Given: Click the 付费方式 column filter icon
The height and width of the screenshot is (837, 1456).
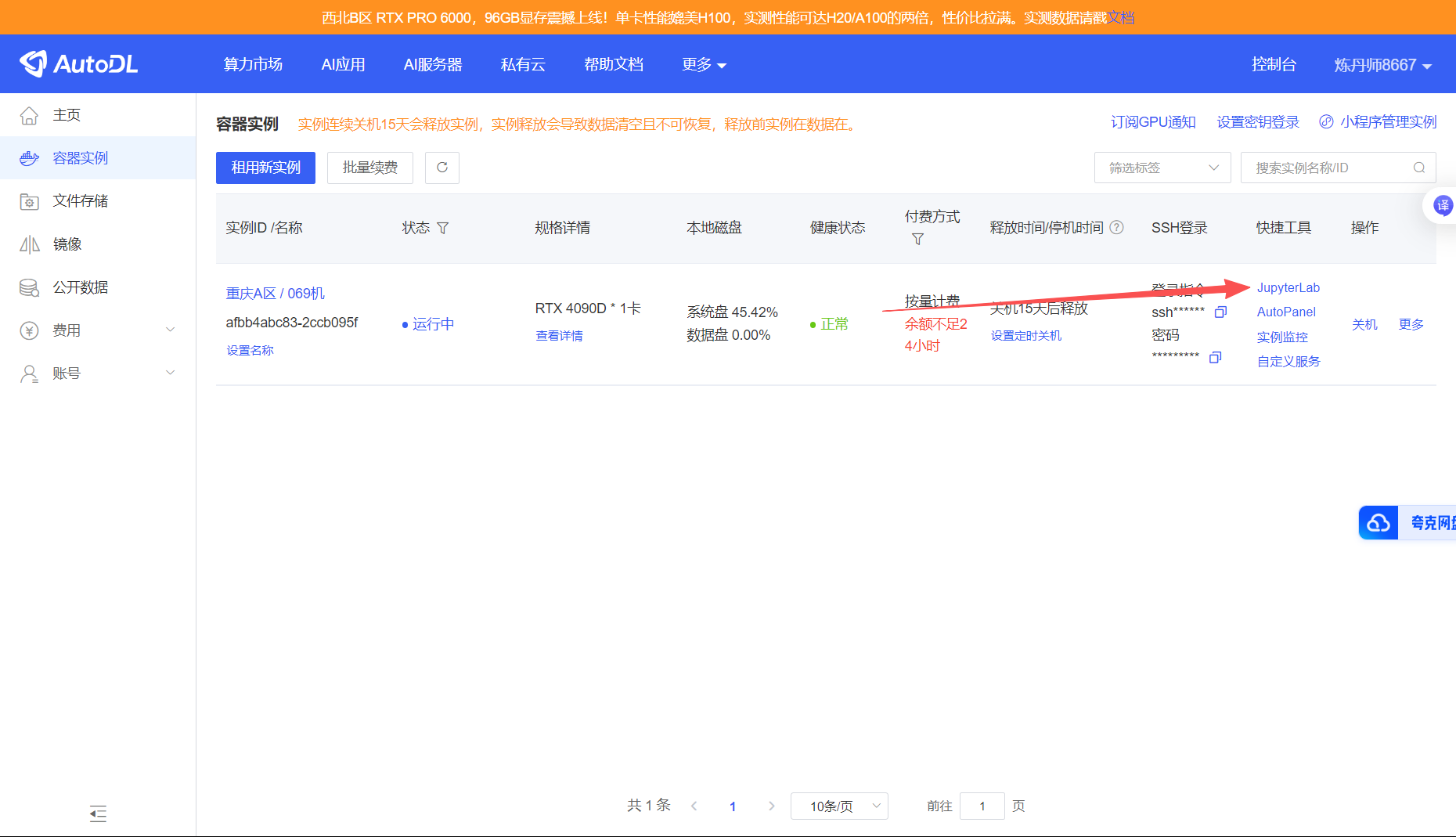Looking at the screenshot, I should pyautogui.click(x=917, y=239).
